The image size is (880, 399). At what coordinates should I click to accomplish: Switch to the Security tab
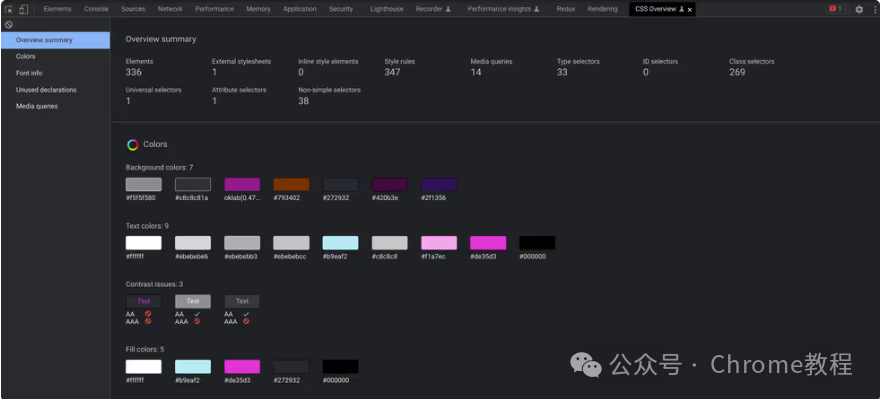tap(341, 9)
